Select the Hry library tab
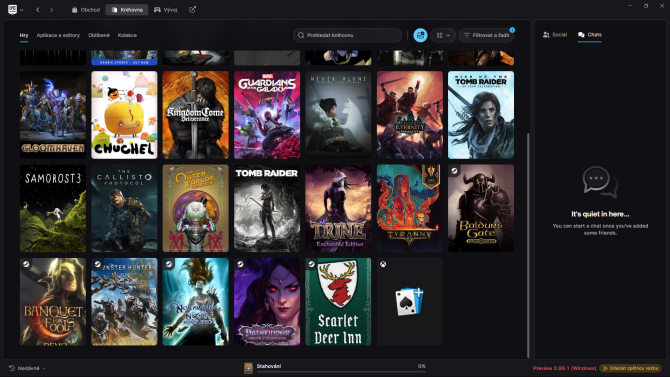The height and width of the screenshot is (377, 670). pos(24,35)
